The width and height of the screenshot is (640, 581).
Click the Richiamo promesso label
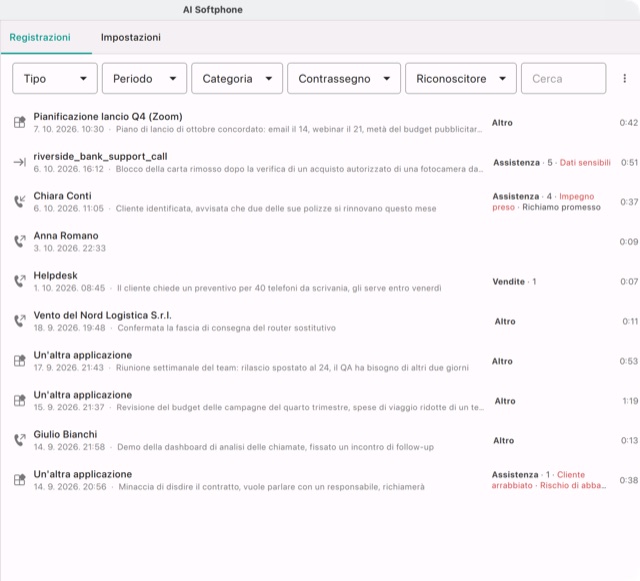click(x=561, y=207)
